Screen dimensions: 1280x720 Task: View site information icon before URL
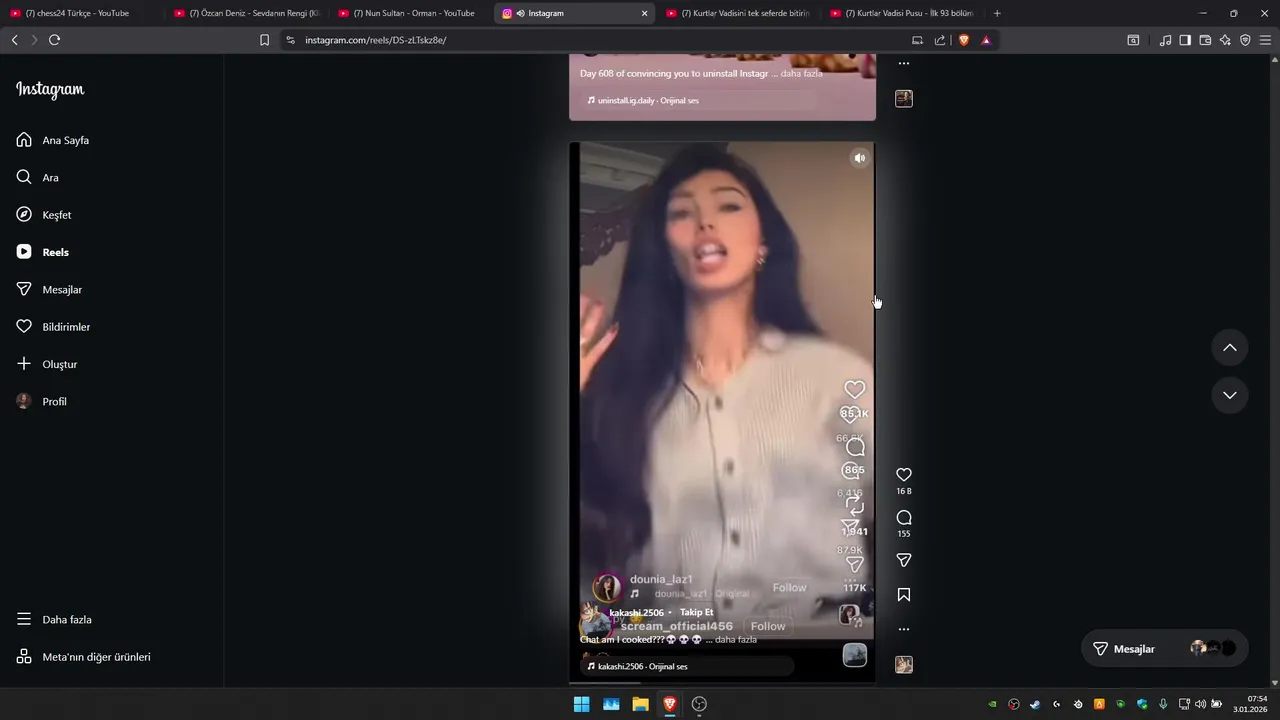(291, 40)
